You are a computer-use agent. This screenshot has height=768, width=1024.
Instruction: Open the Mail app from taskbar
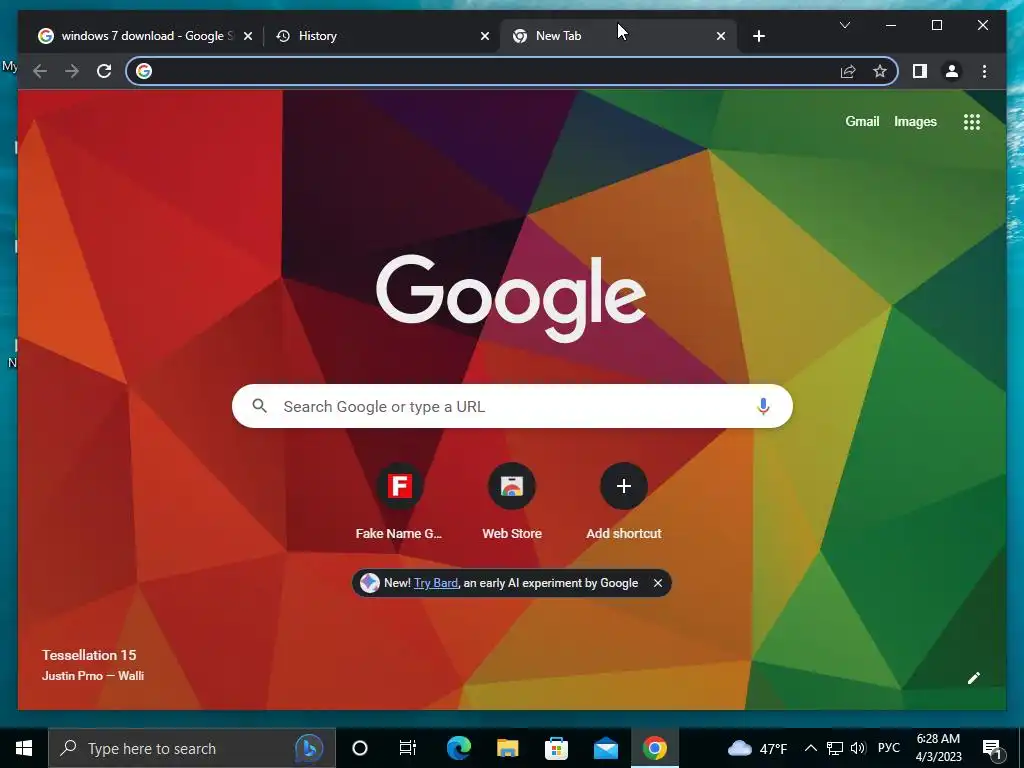pyautogui.click(x=605, y=748)
